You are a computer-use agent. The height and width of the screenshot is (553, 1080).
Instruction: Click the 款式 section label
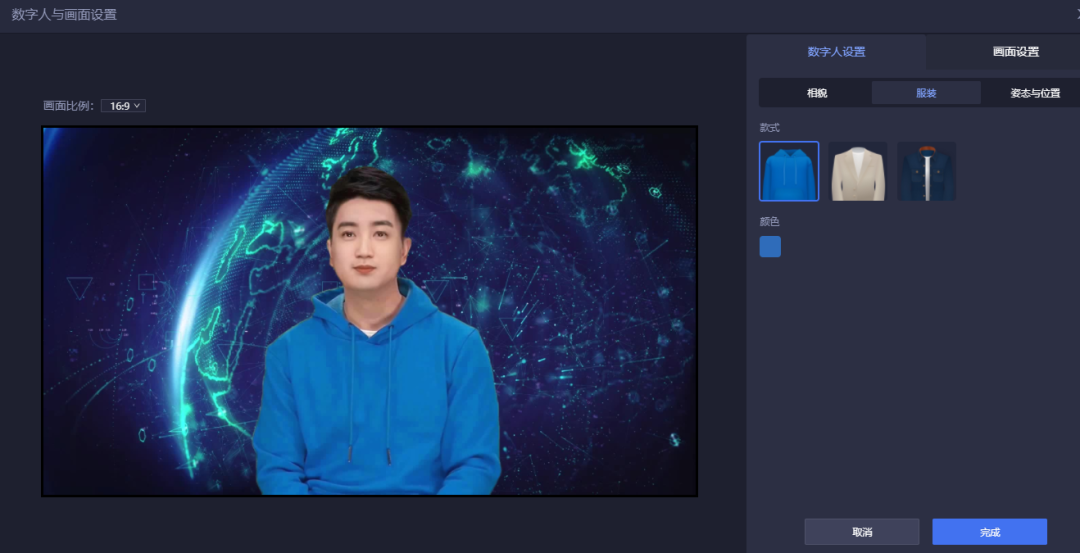click(x=769, y=127)
